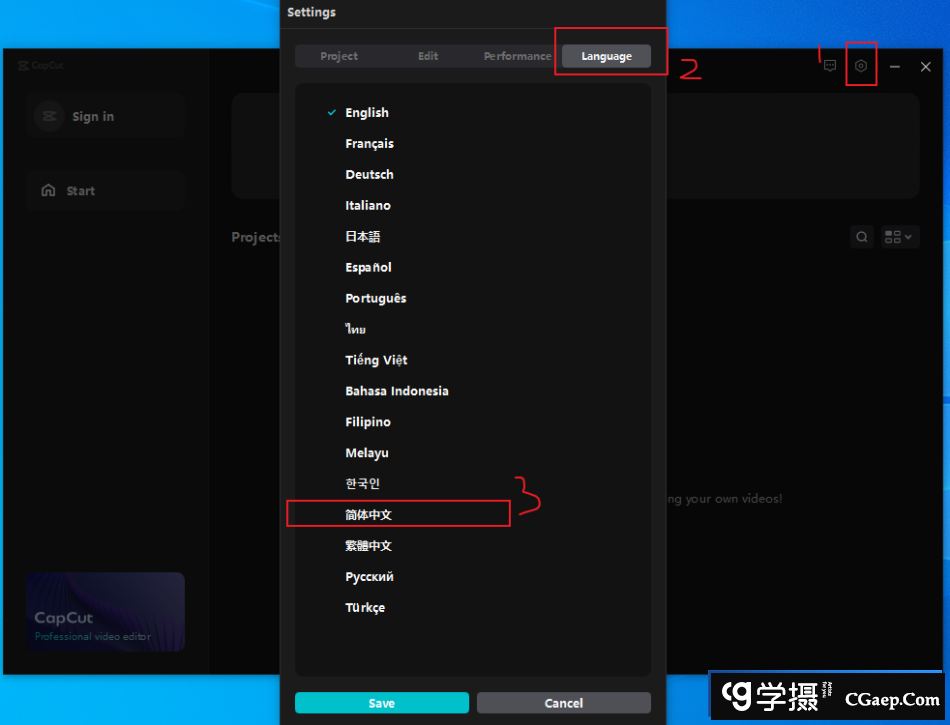Switch to the Language tab

tap(606, 56)
